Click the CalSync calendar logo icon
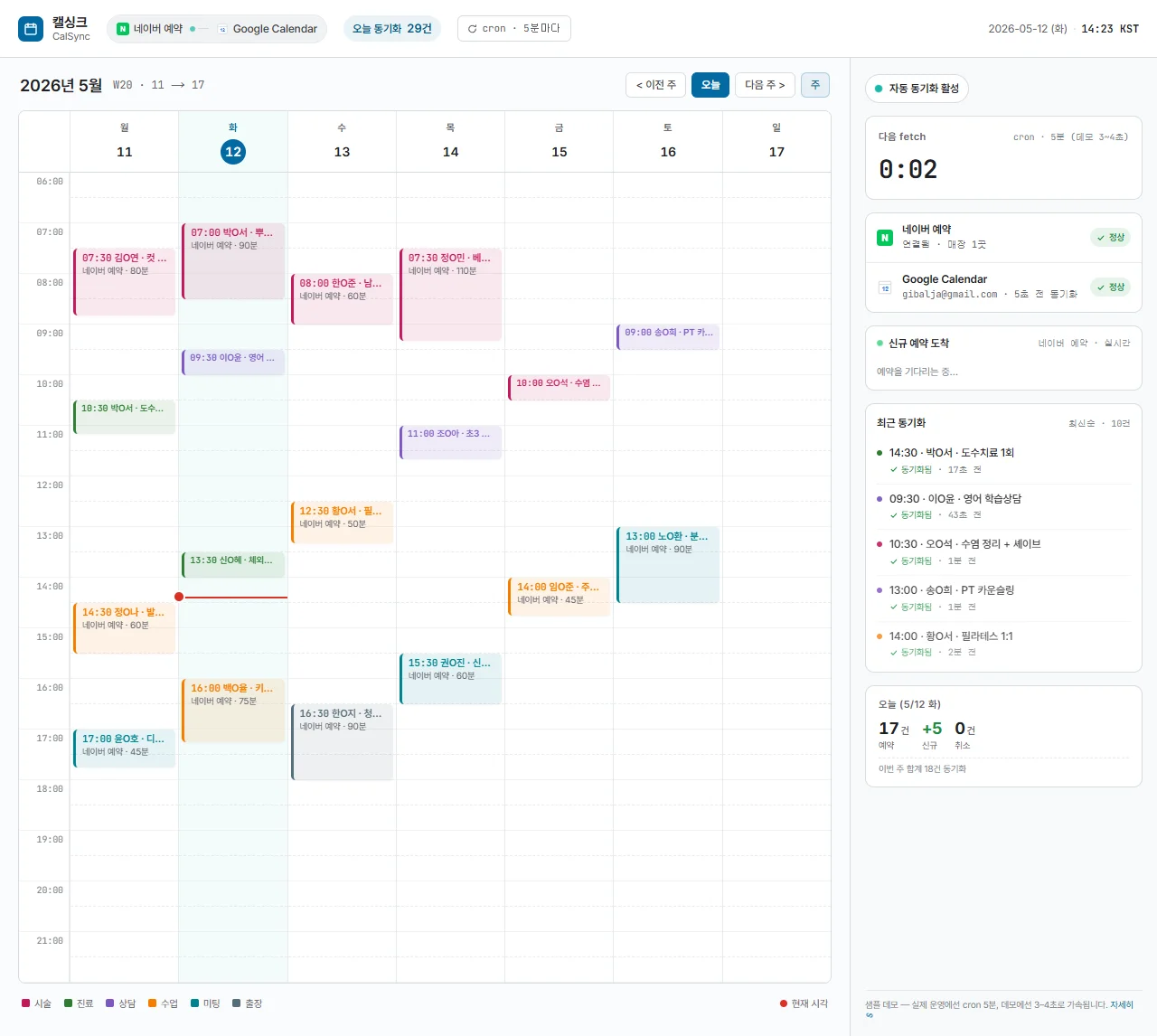 (31, 29)
